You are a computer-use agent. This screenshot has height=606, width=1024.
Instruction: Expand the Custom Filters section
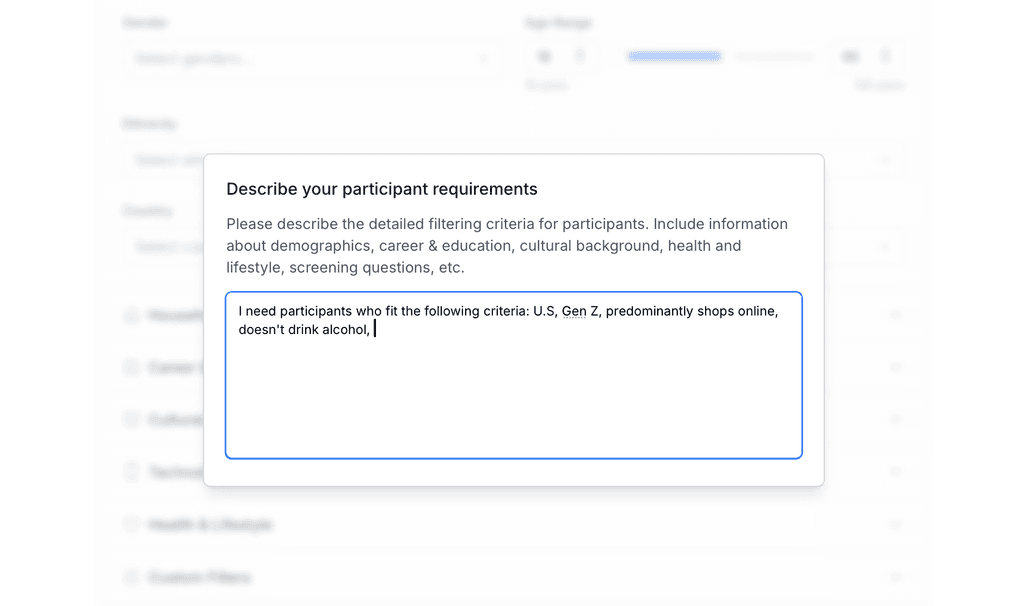click(895, 577)
